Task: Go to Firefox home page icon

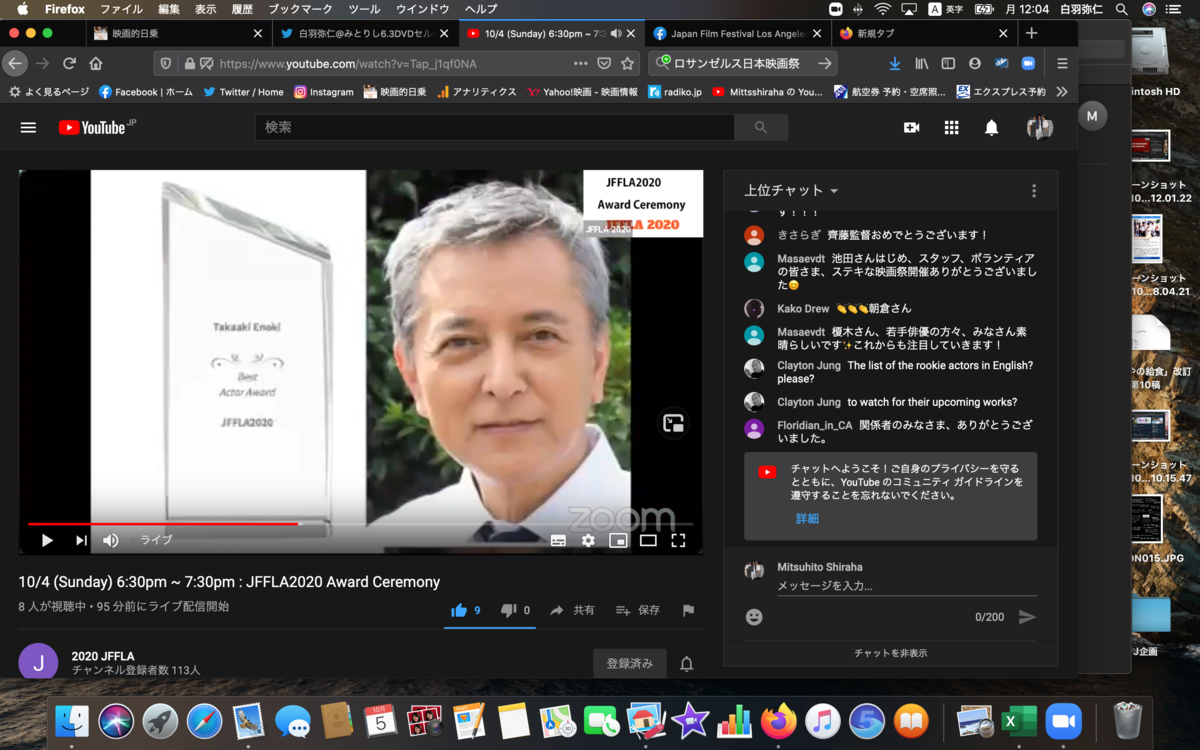Action: tap(96, 63)
